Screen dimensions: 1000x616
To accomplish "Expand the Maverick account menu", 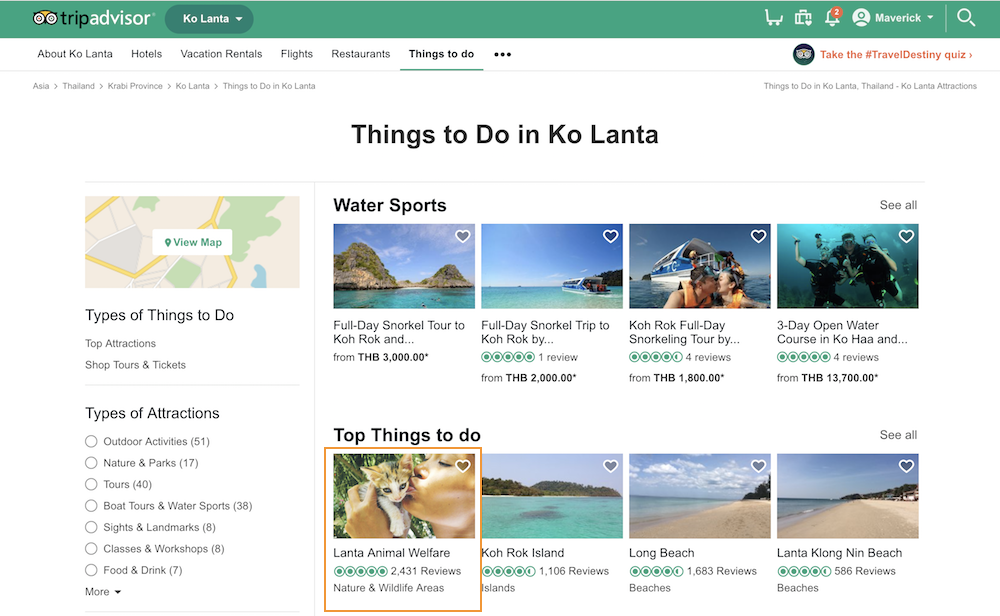I will point(893,18).
